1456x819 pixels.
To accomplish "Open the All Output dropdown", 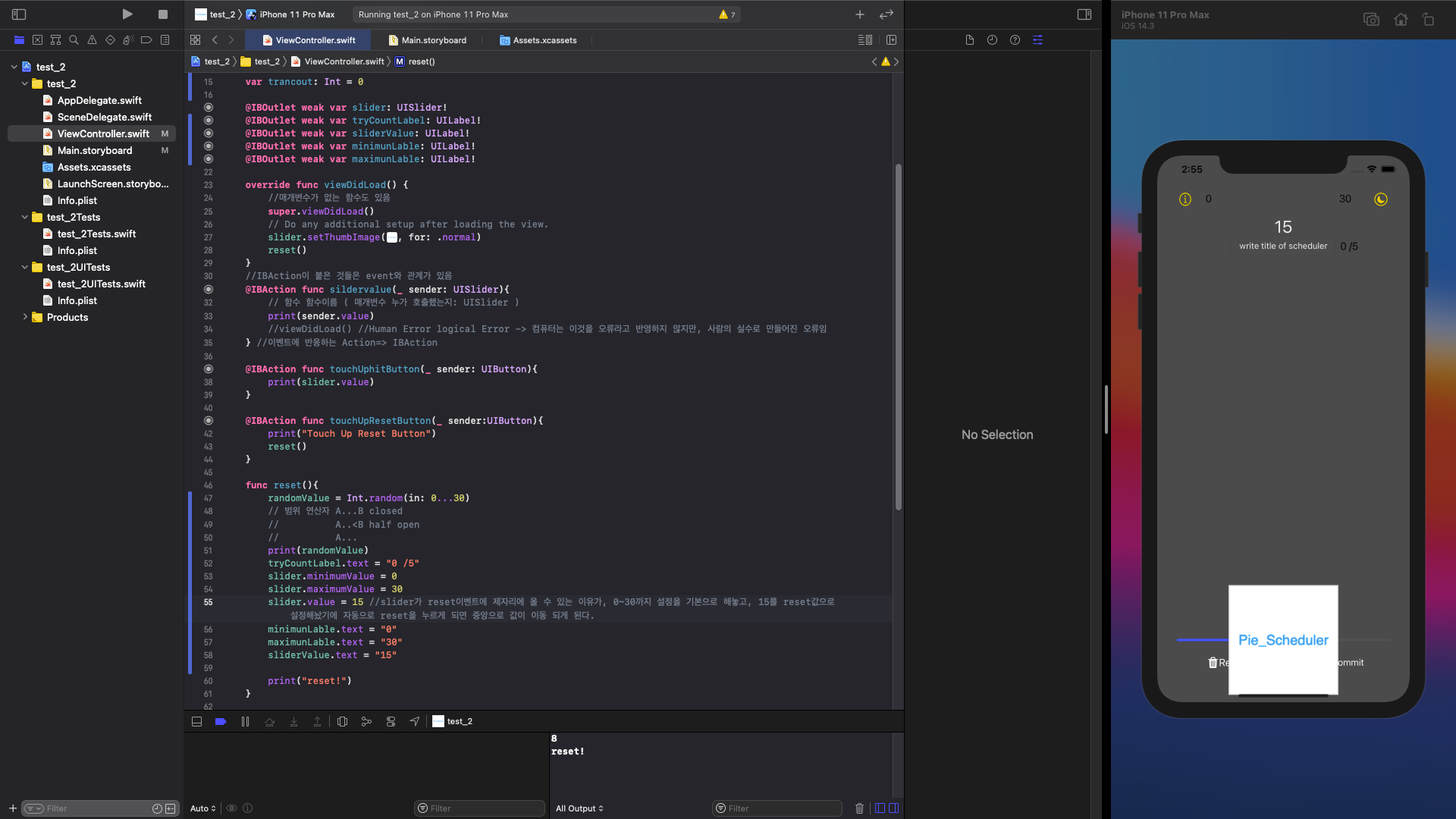I will (x=579, y=808).
